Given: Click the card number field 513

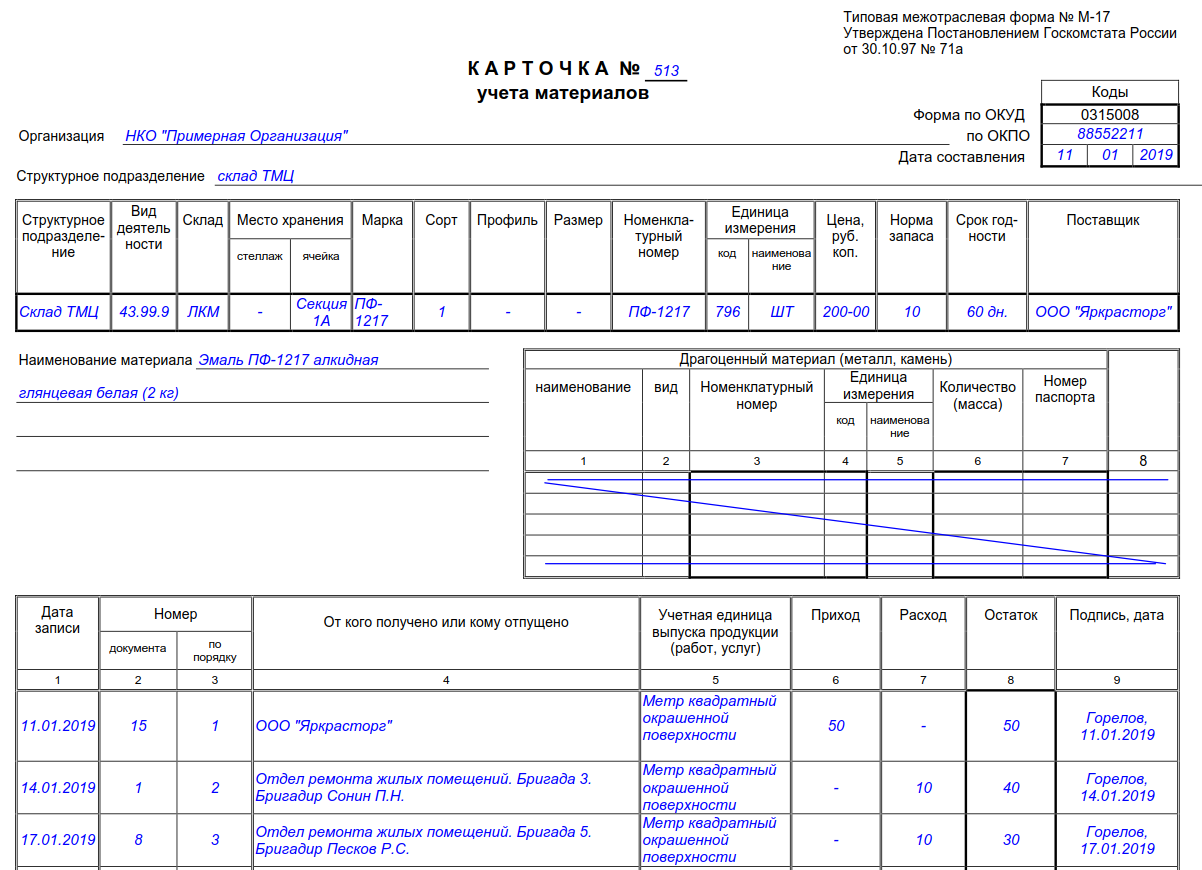Looking at the screenshot, I should pyautogui.click(x=666, y=71).
